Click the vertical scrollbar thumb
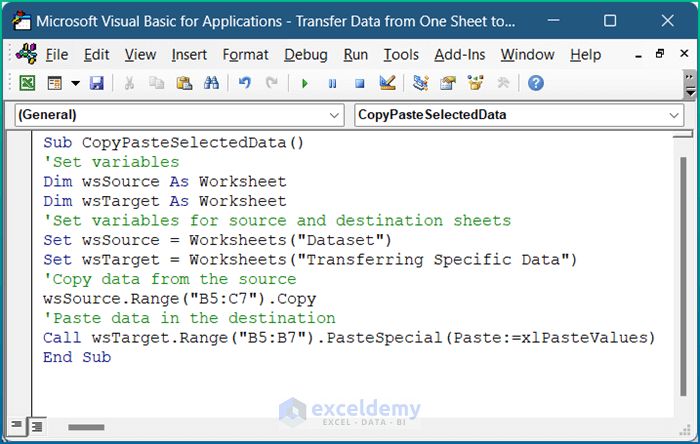The width and height of the screenshot is (700, 444). tap(683, 276)
